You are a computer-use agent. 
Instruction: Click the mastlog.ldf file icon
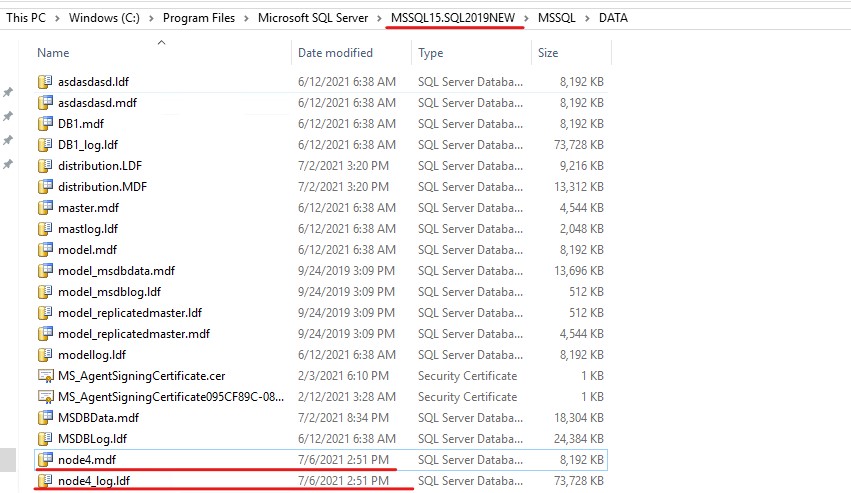pyautogui.click(x=45, y=229)
